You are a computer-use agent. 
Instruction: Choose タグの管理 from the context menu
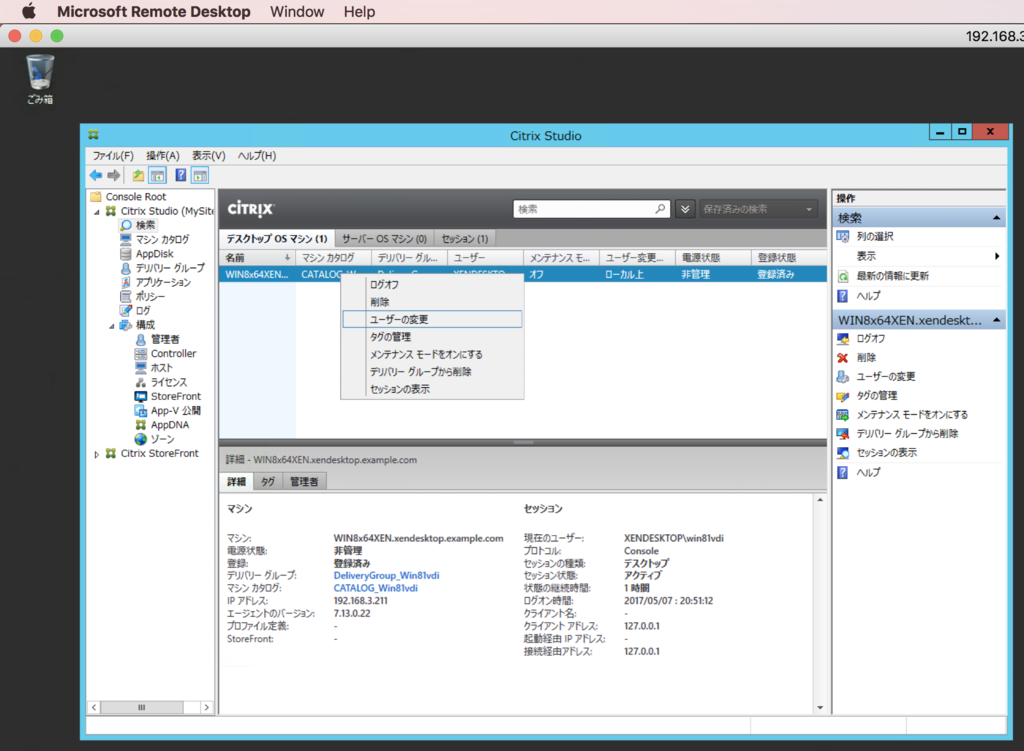(432, 336)
